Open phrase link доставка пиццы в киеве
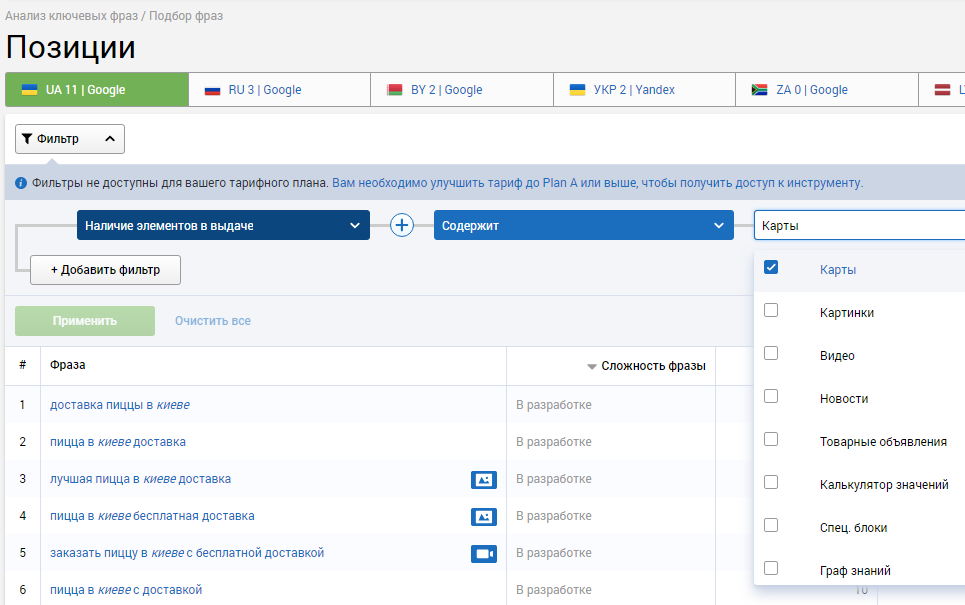The width and height of the screenshot is (965, 605). point(120,405)
